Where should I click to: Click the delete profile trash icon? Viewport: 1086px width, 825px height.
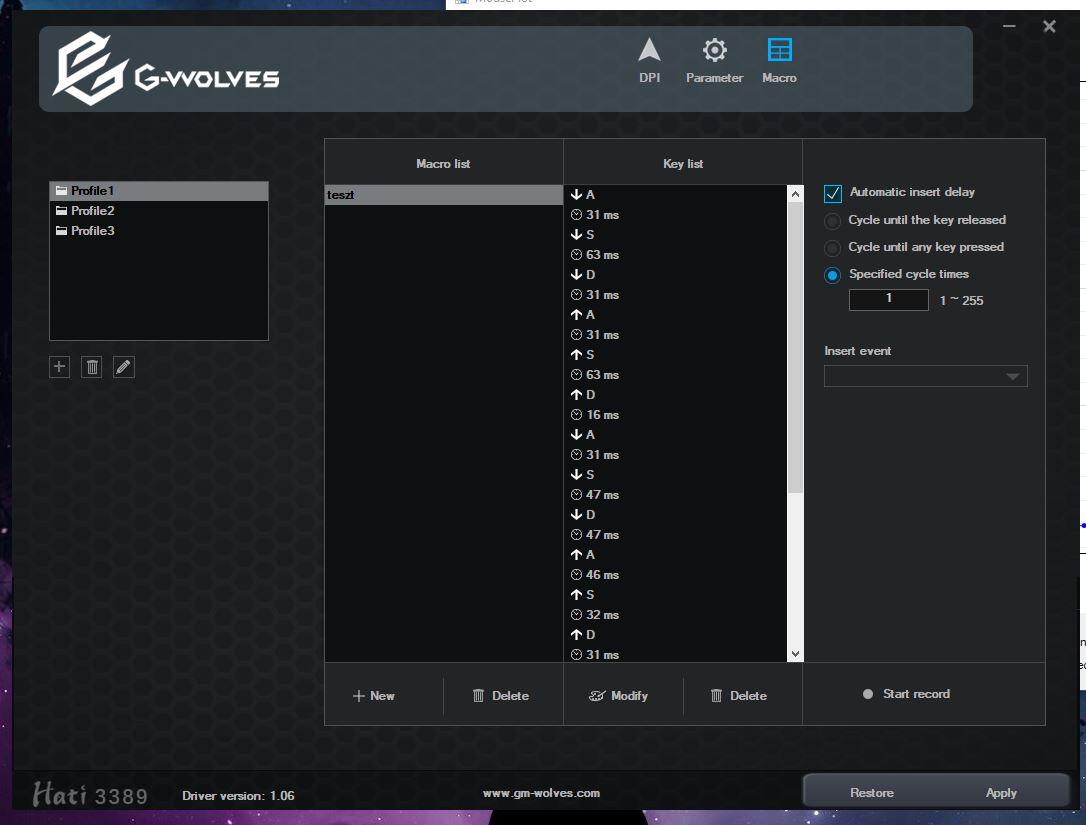[x=92, y=367]
